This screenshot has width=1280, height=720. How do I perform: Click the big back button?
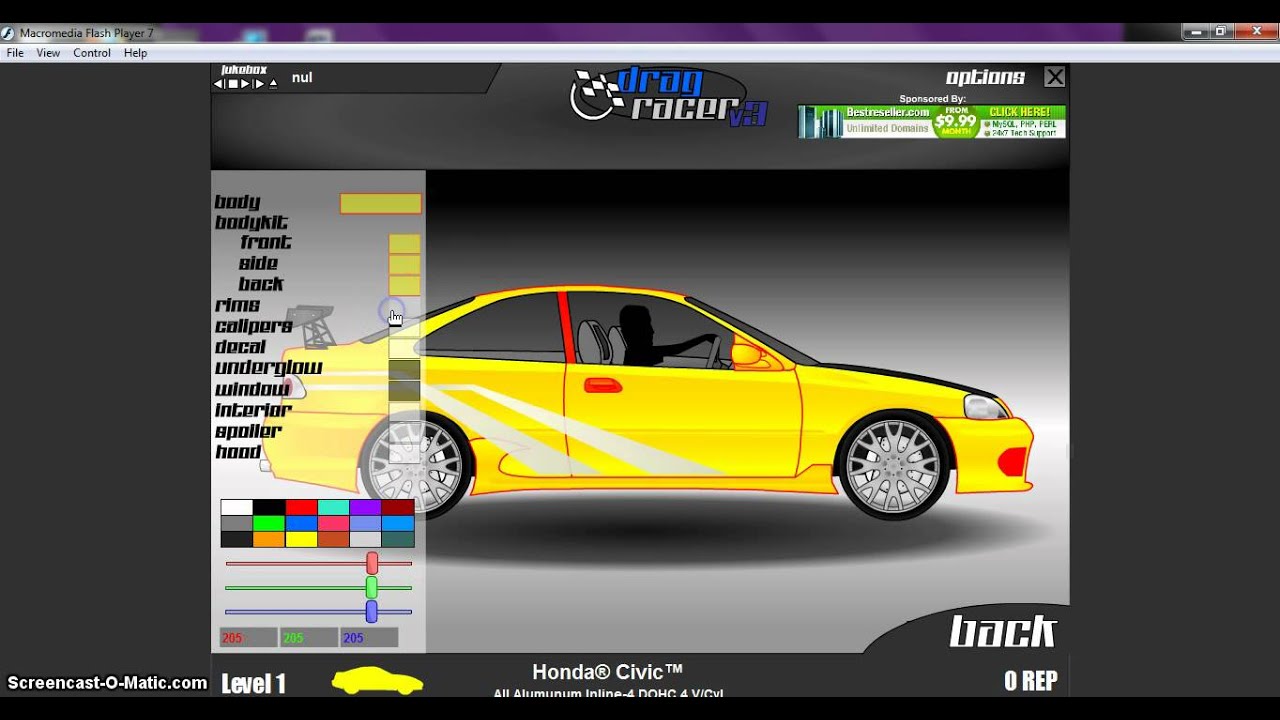[x=1002, y=632]
